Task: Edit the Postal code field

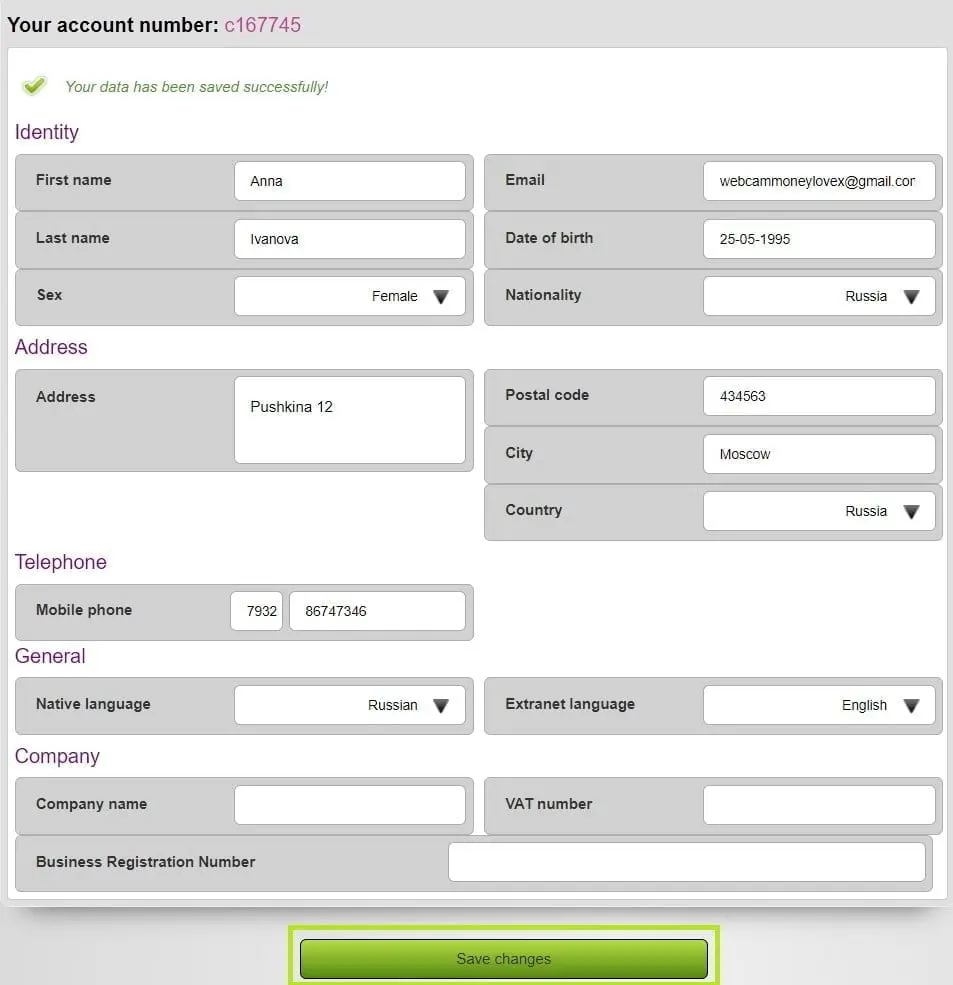Action: (x=819, y=396)
